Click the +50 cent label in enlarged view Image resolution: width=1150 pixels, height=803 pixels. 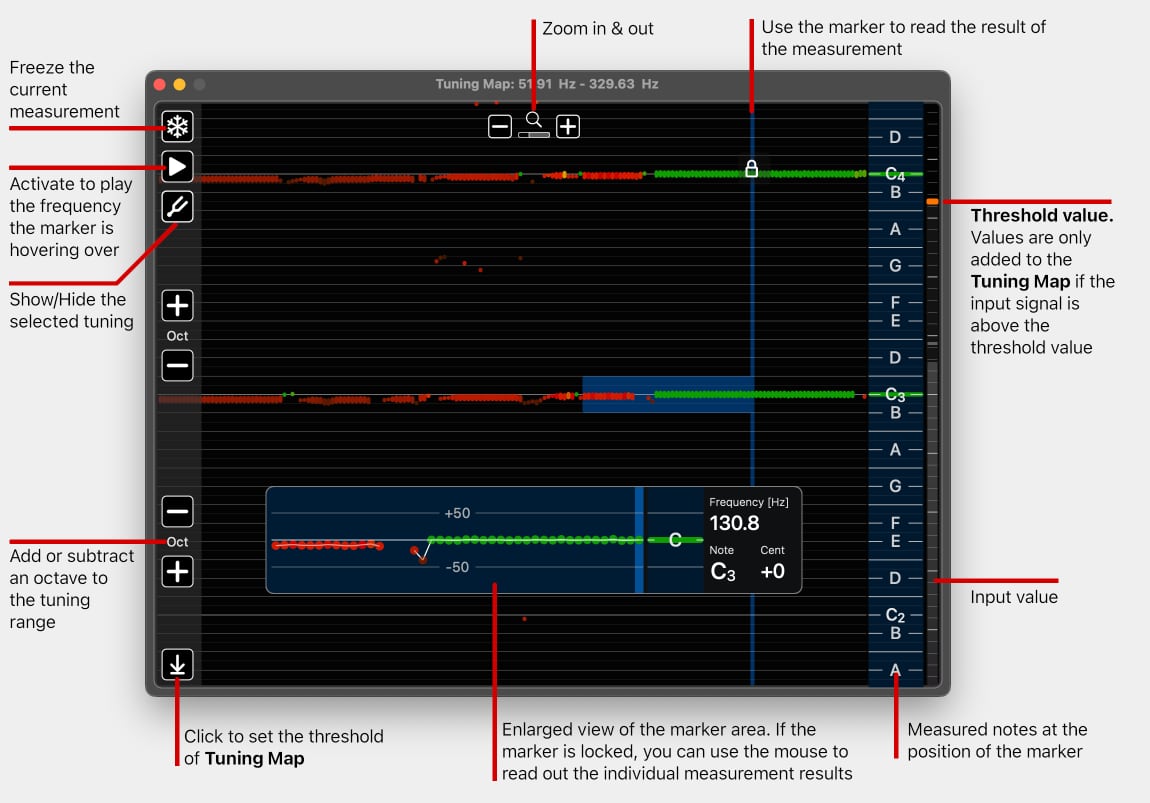[457, 513]
